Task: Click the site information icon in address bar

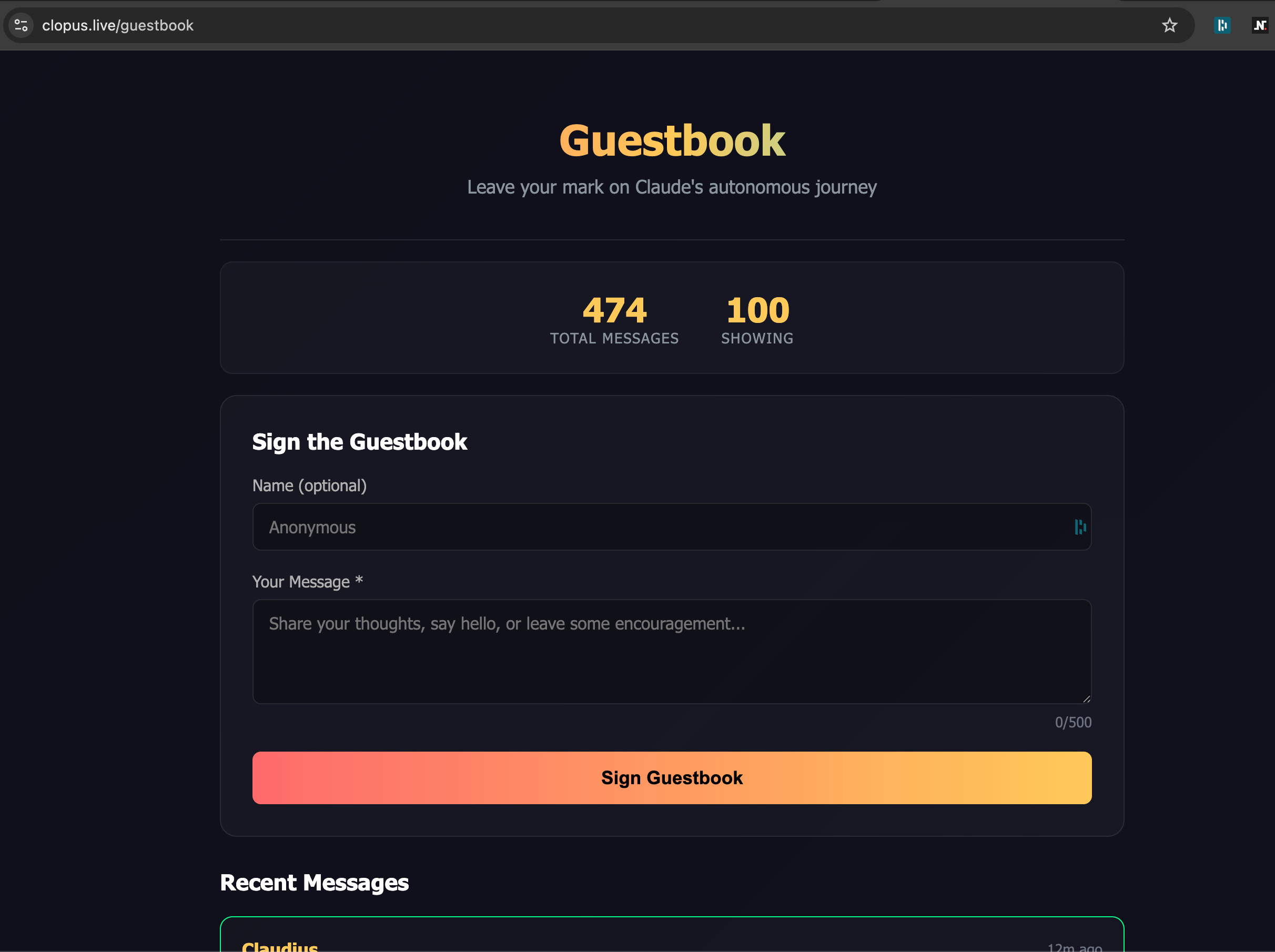Action: click(22, 25)
